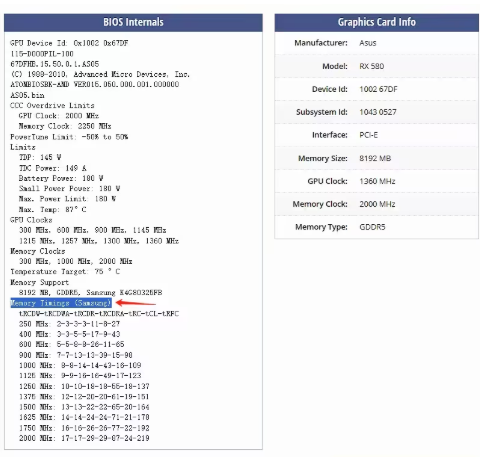Click the highlighted Memory Timings (Samsung) heading
Image resolution: width=480 pixels, height=457 pixels.
click(61, 303)
